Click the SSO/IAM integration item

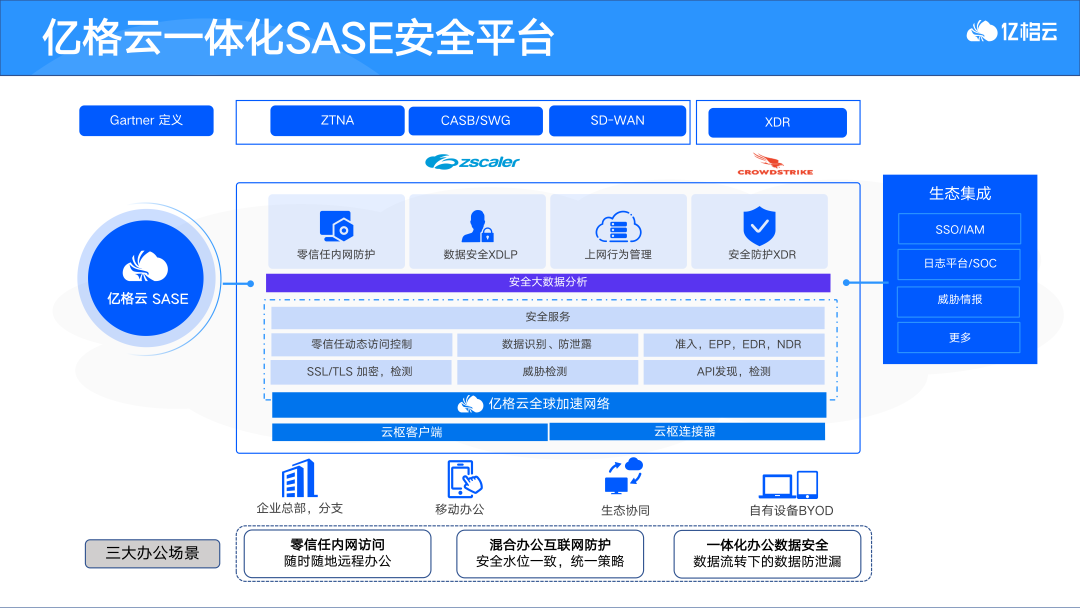[959, 229]
